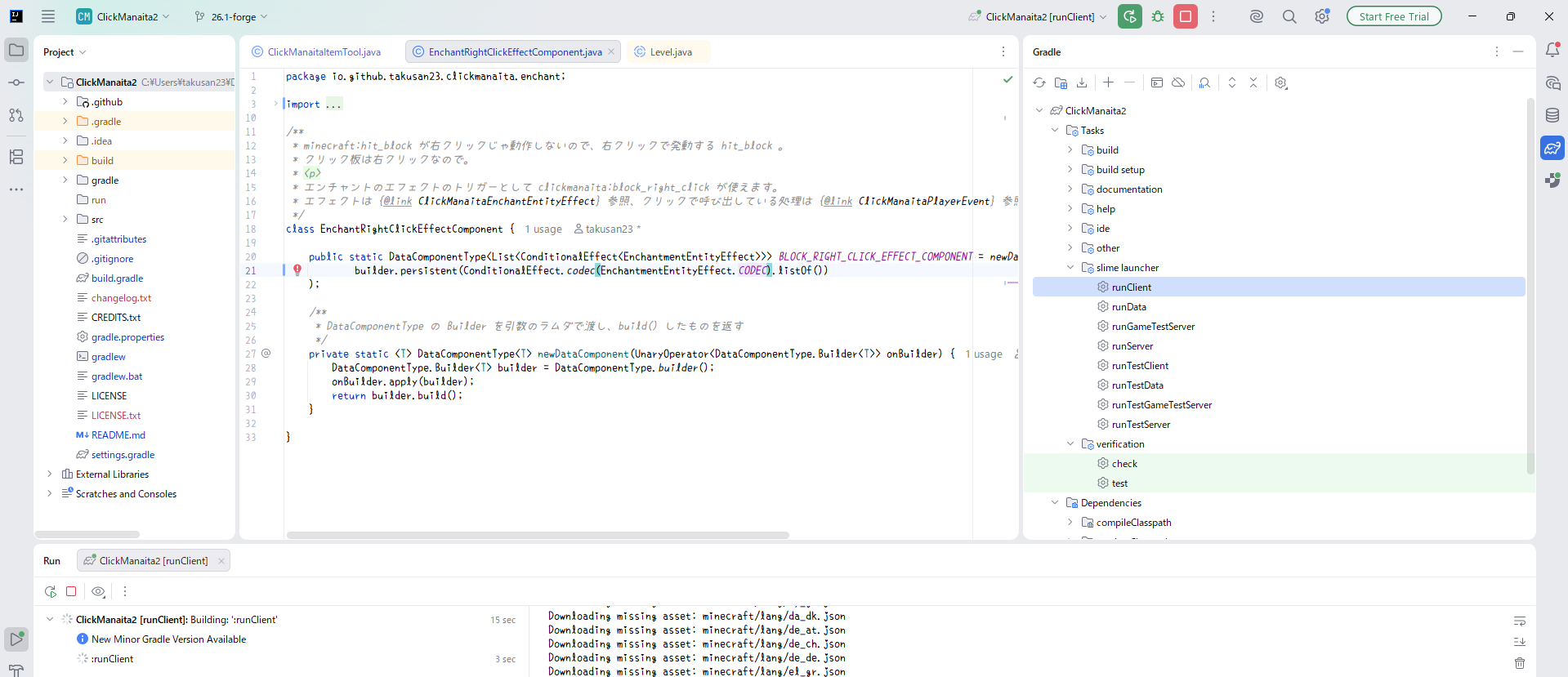Select the runServer Gradle task

point(1132,346)
